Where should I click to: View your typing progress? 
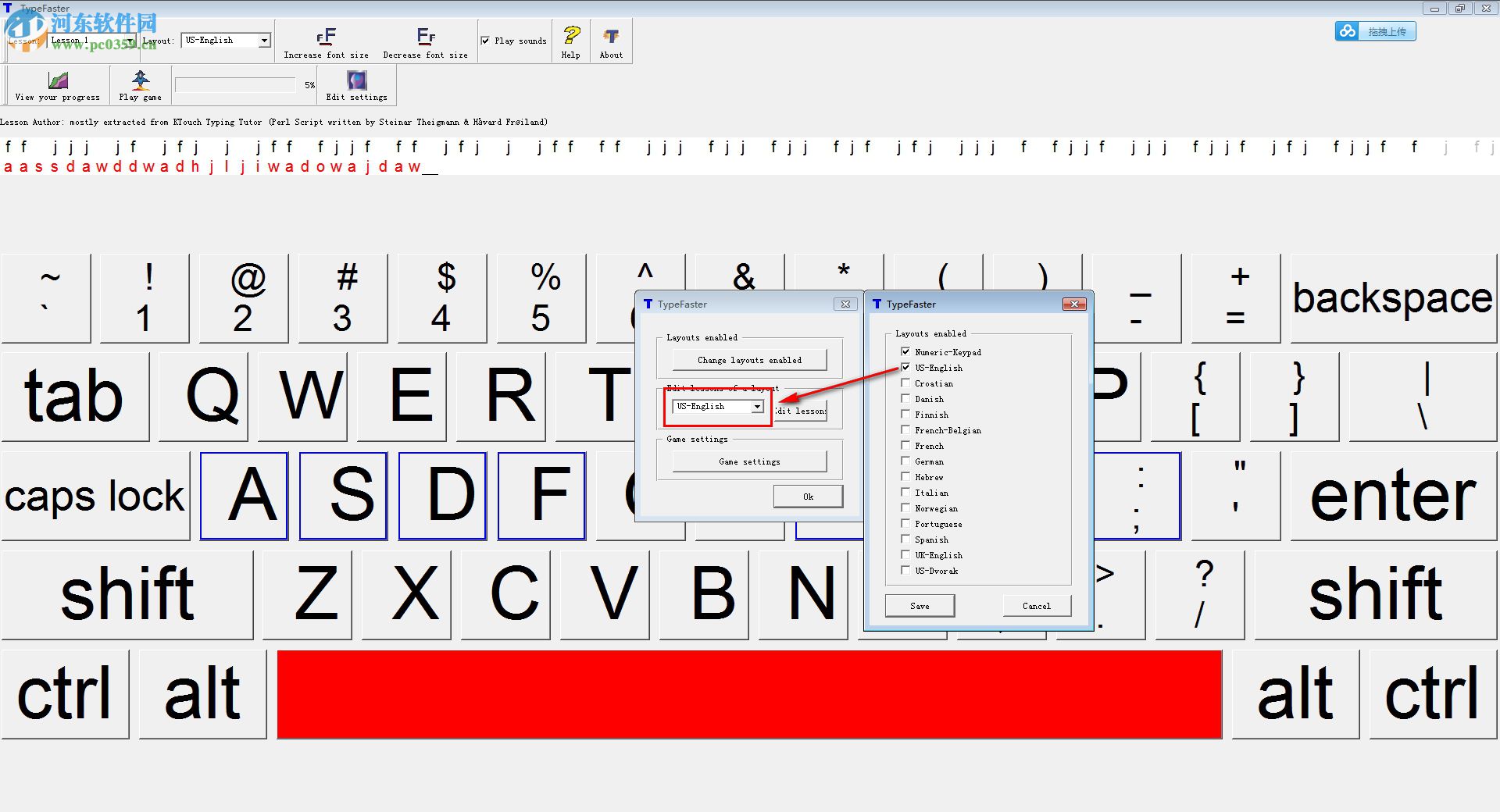tap(56, 84)
